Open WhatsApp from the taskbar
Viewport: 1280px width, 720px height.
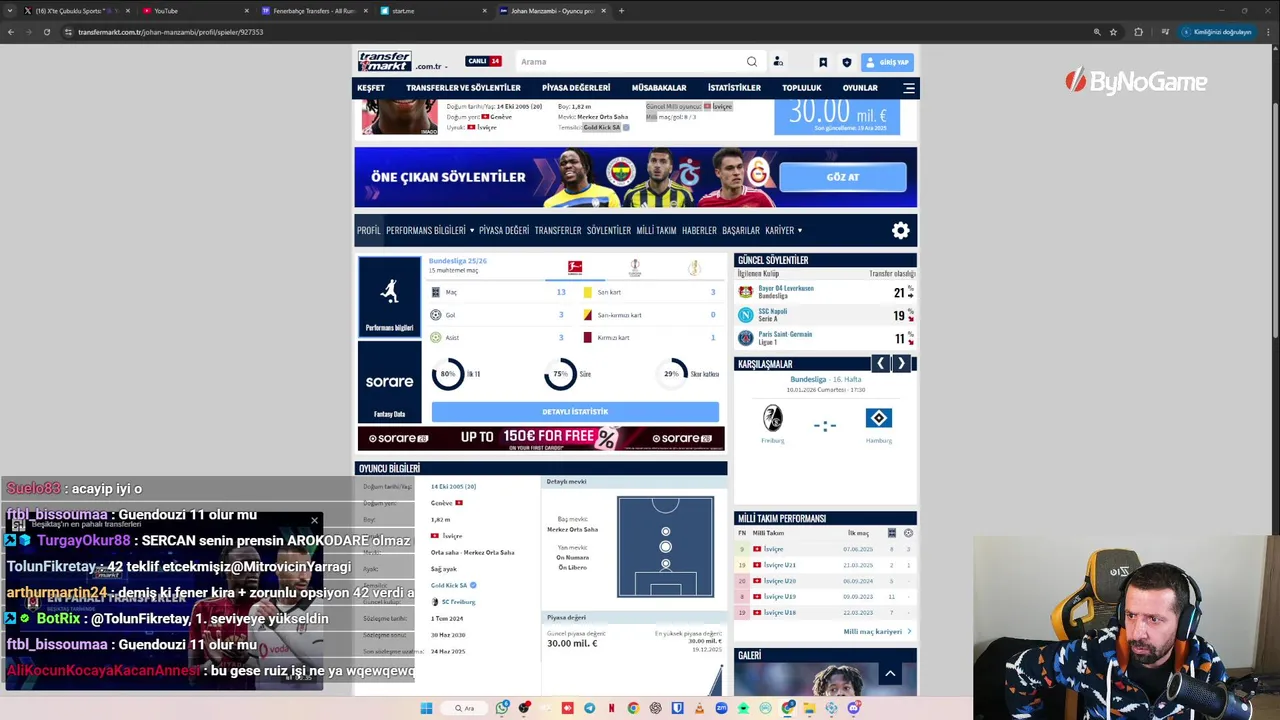[x=502, y=708]
